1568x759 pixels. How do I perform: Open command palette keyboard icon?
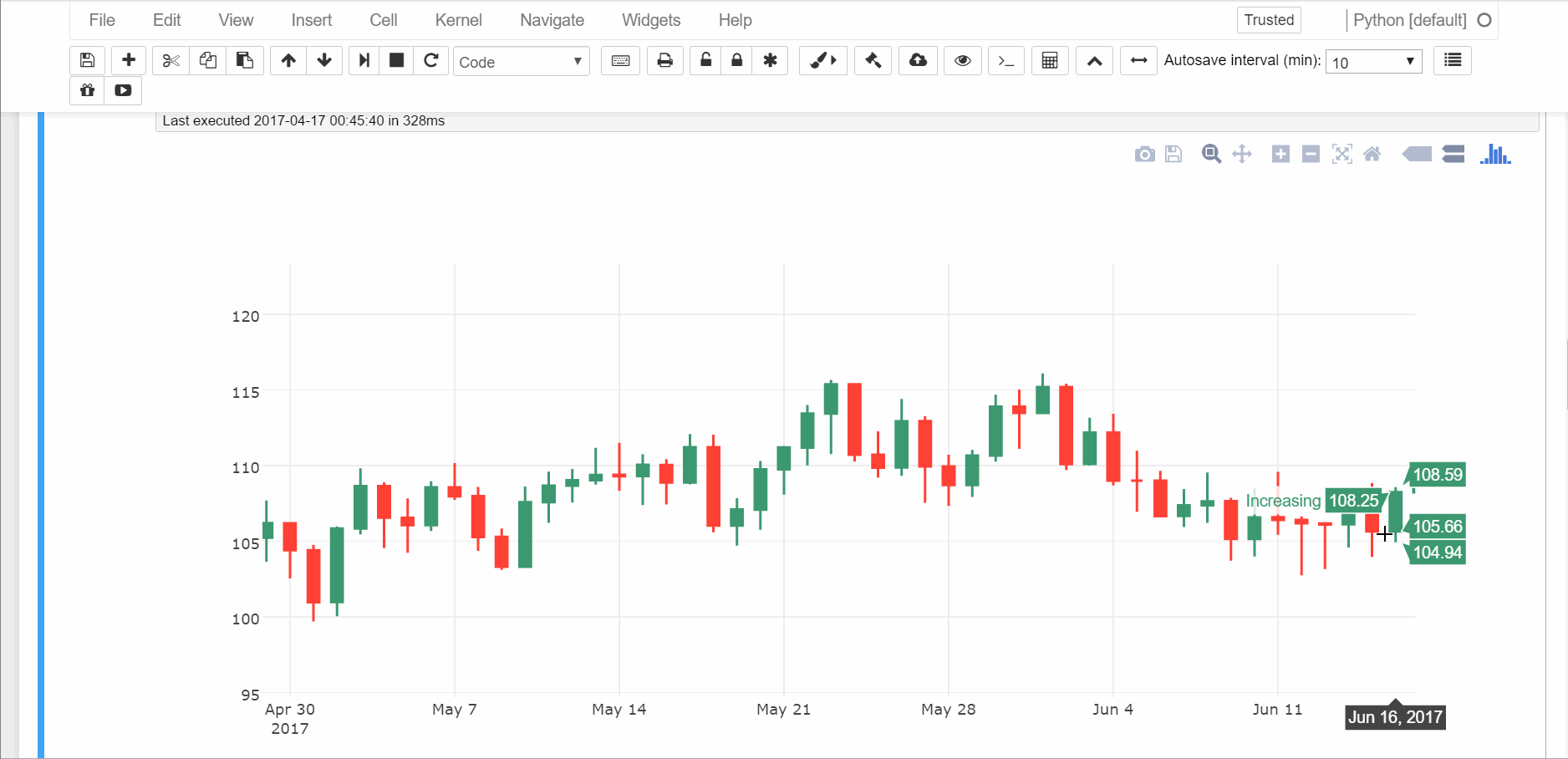pyautogui.click(x=621, y=60)
